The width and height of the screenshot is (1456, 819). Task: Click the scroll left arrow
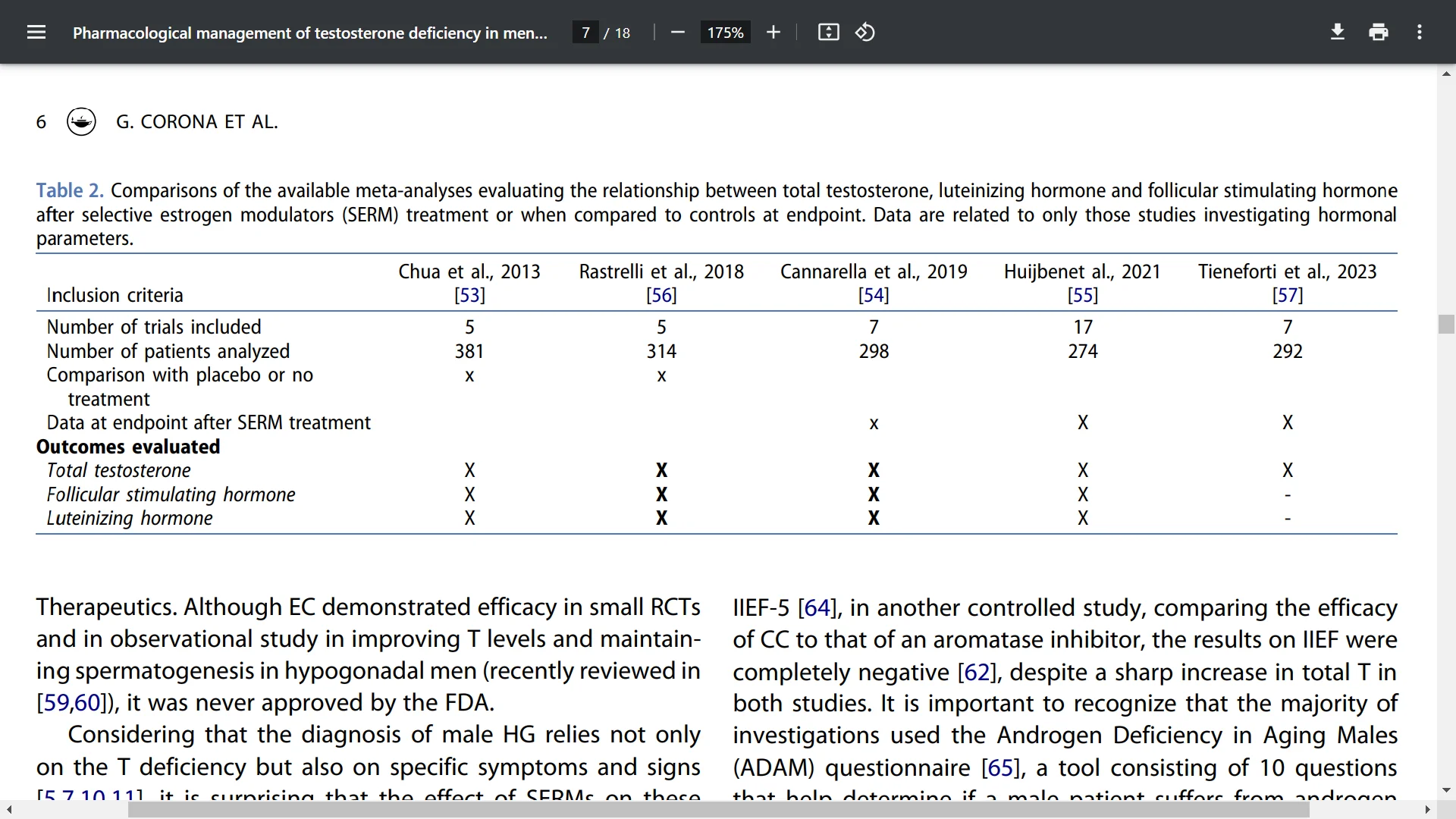(x=8, y=810)
